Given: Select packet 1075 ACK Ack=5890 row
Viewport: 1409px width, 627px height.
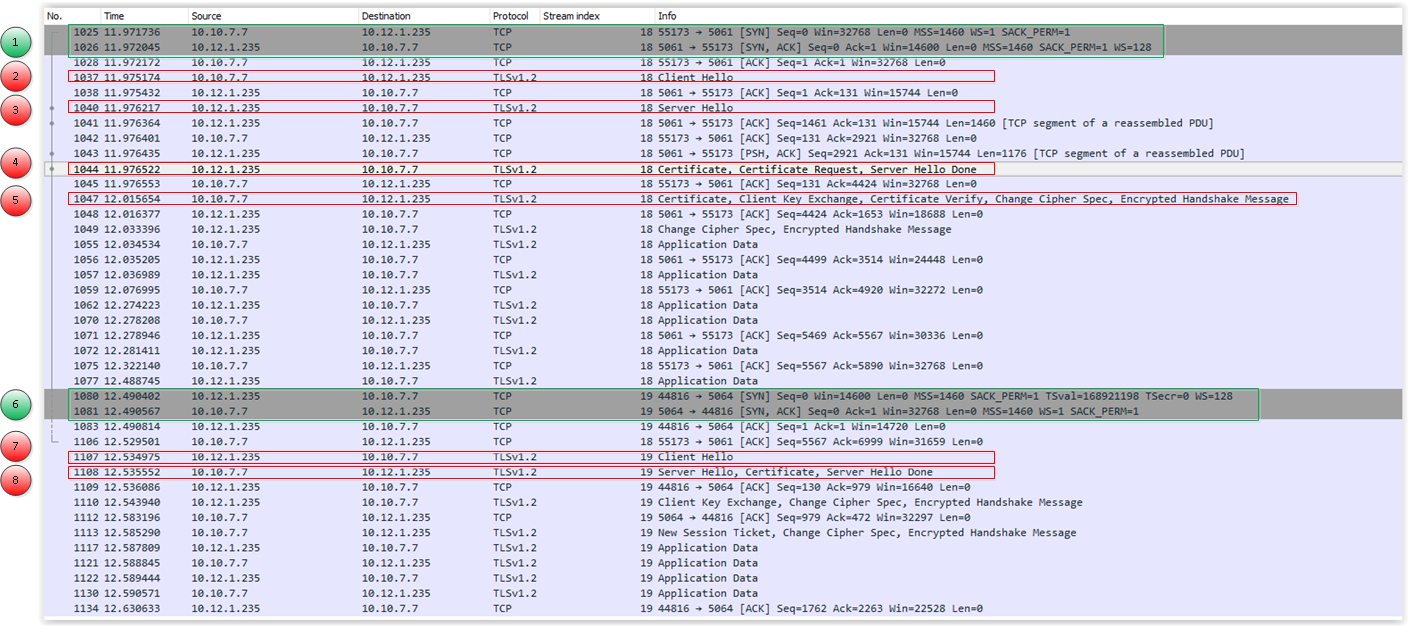Looking at the screenshot, I should click(722, 366).
